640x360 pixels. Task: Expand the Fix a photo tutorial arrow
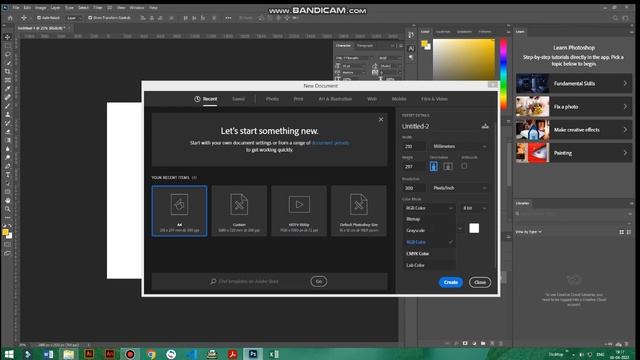click(625, 107)
